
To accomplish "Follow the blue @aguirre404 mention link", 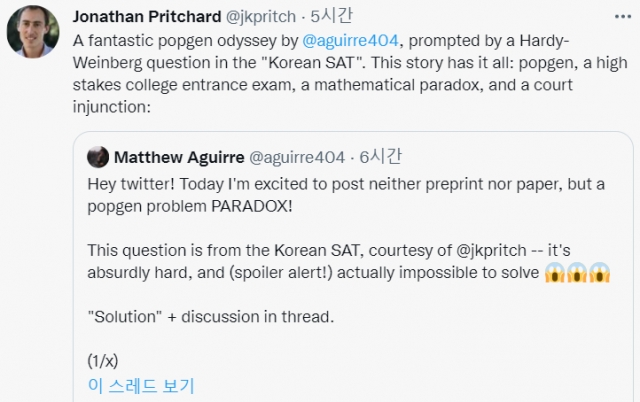I will pos(350,40).
